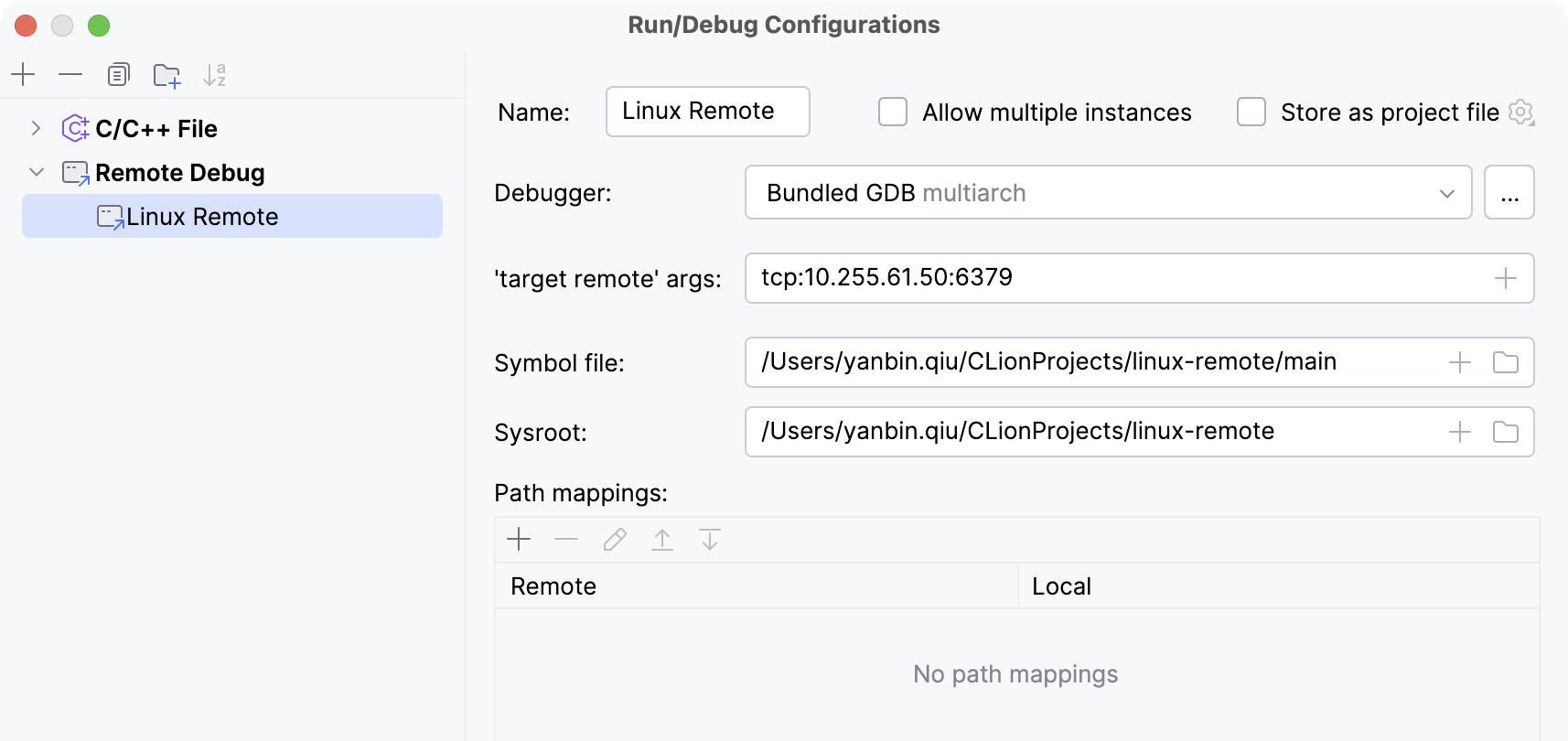1568x741 pixels.
Task: Remove the selected configuration with minus icon
Action: coord(70,74)
